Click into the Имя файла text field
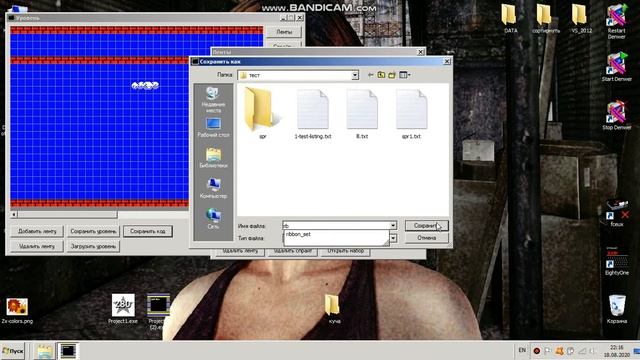 [336, 225]
